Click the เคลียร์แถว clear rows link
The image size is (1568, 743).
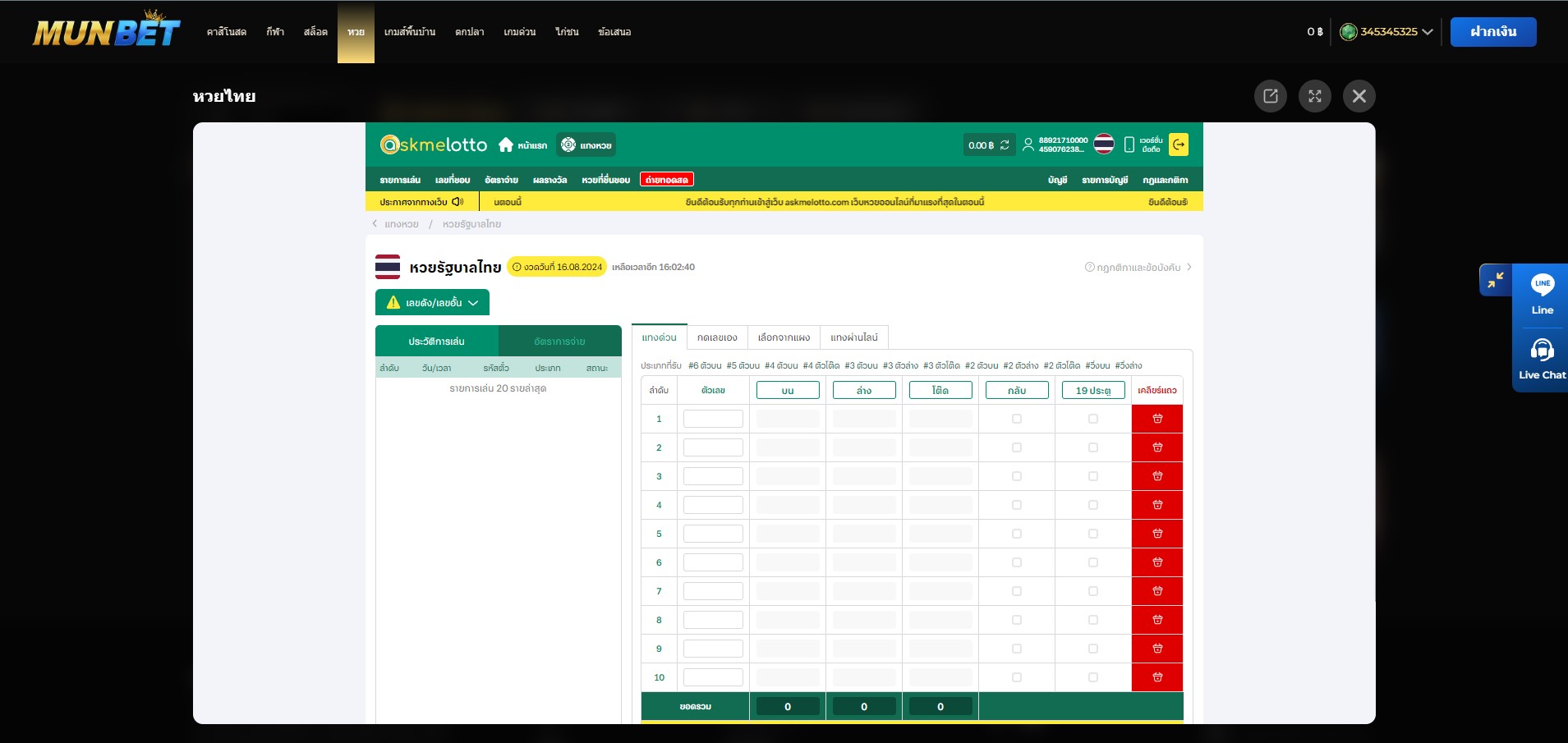click(1157, 390)
